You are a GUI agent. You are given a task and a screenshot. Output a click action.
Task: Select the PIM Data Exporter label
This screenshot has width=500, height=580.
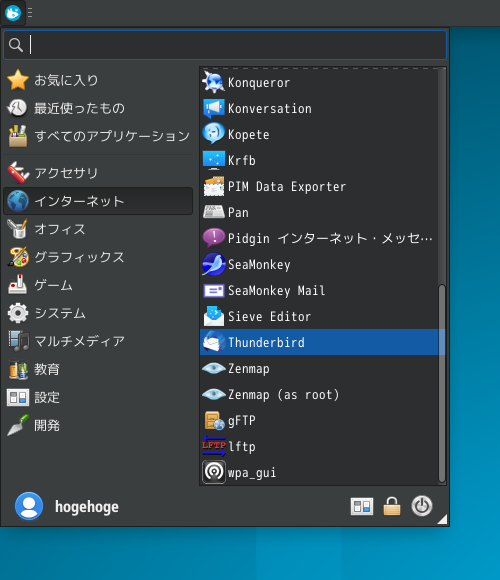(287, 186)
